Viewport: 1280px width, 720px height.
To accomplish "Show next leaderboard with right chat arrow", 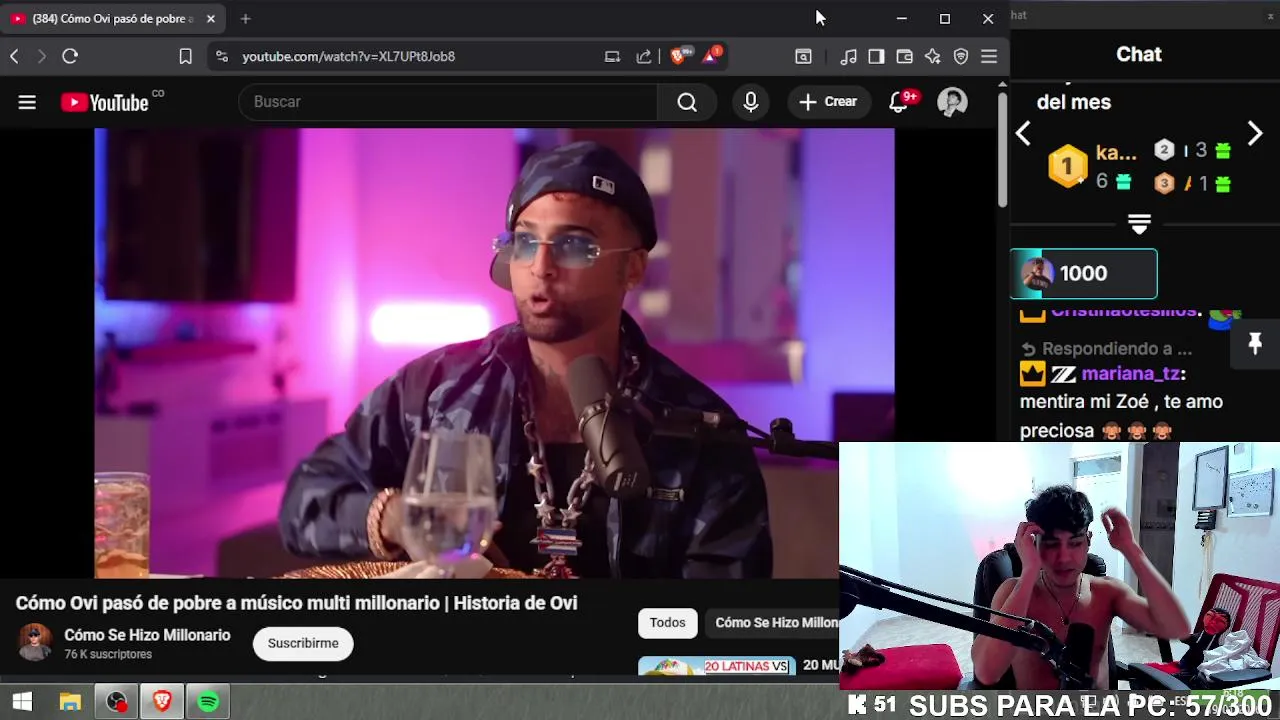I will click(x=1255, y=133).
